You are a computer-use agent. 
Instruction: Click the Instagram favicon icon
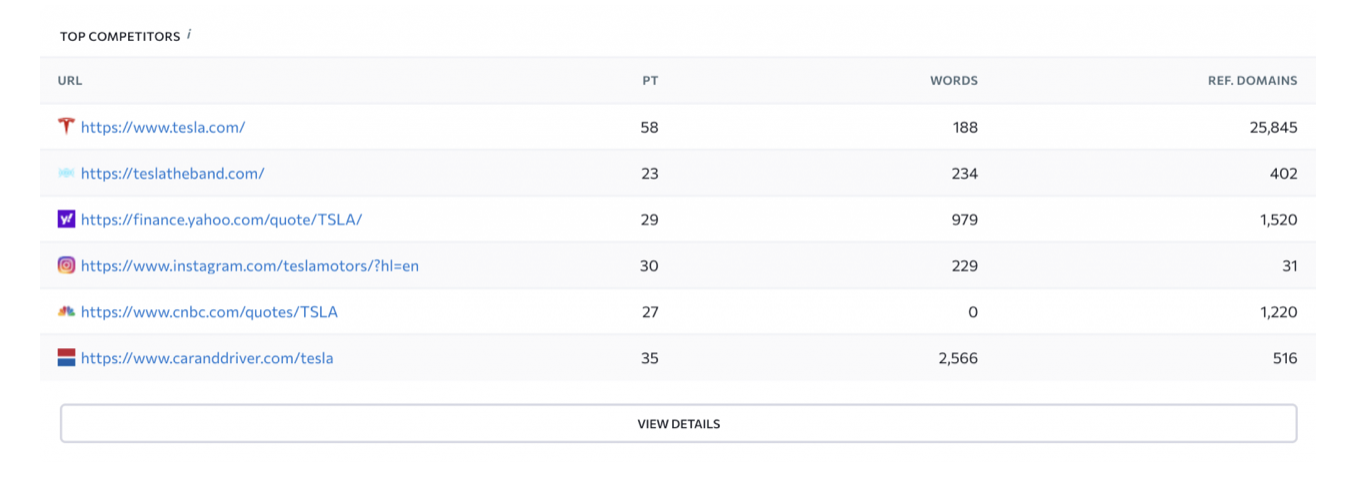point(67,265)
